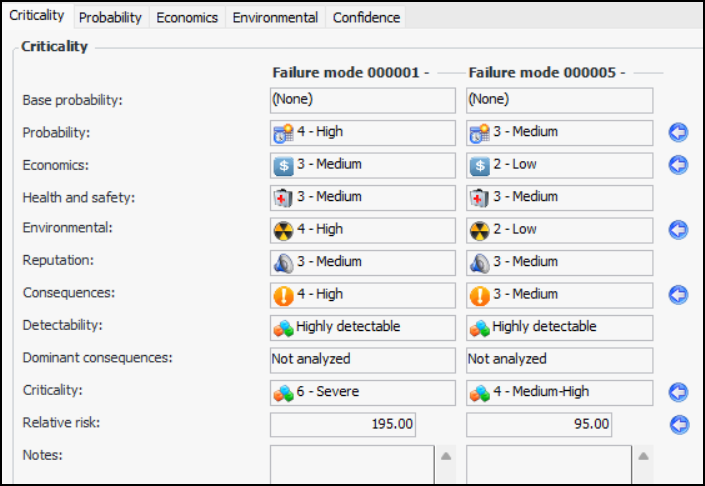Click the blue arrow beside the Economics row
The width and height of the screenshot is (705, 486).
(x=679, y=165)
